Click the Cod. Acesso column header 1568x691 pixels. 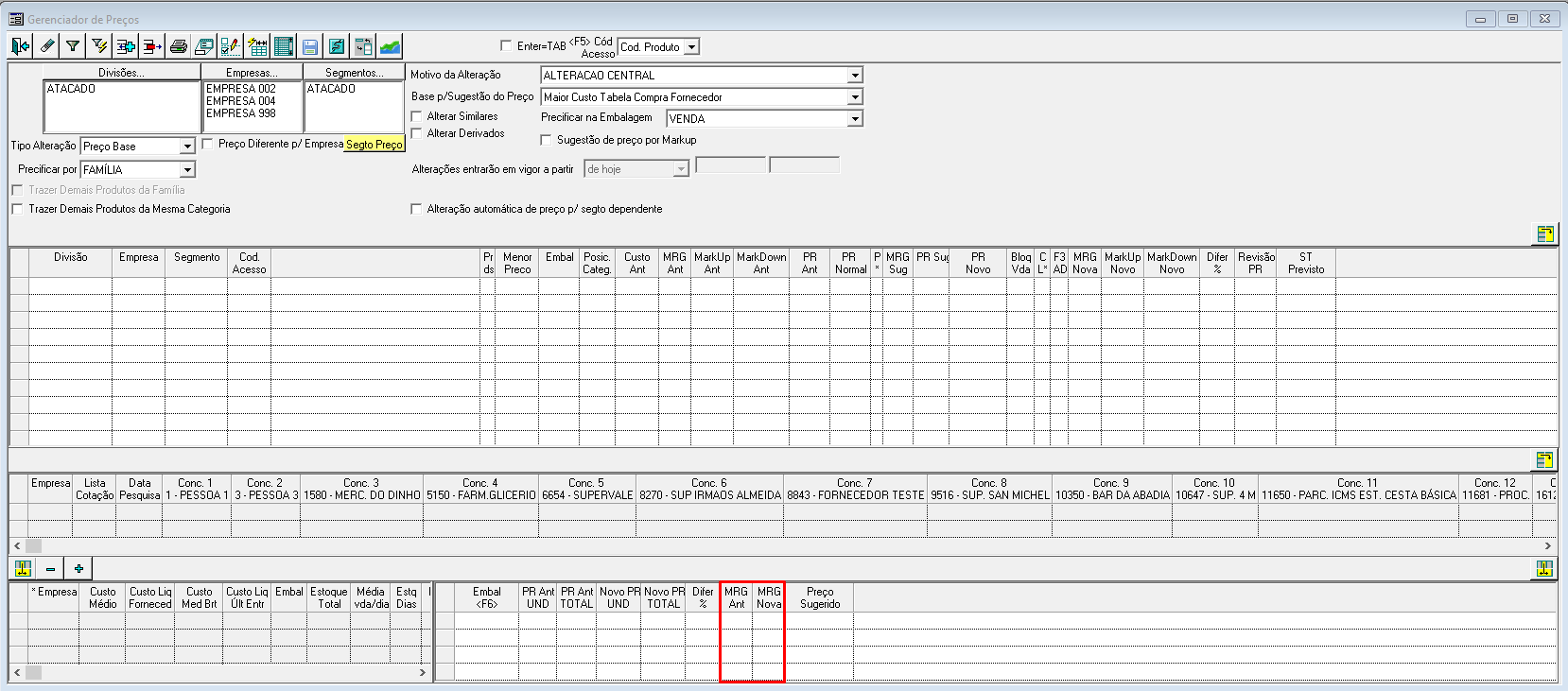click(249, 263)
